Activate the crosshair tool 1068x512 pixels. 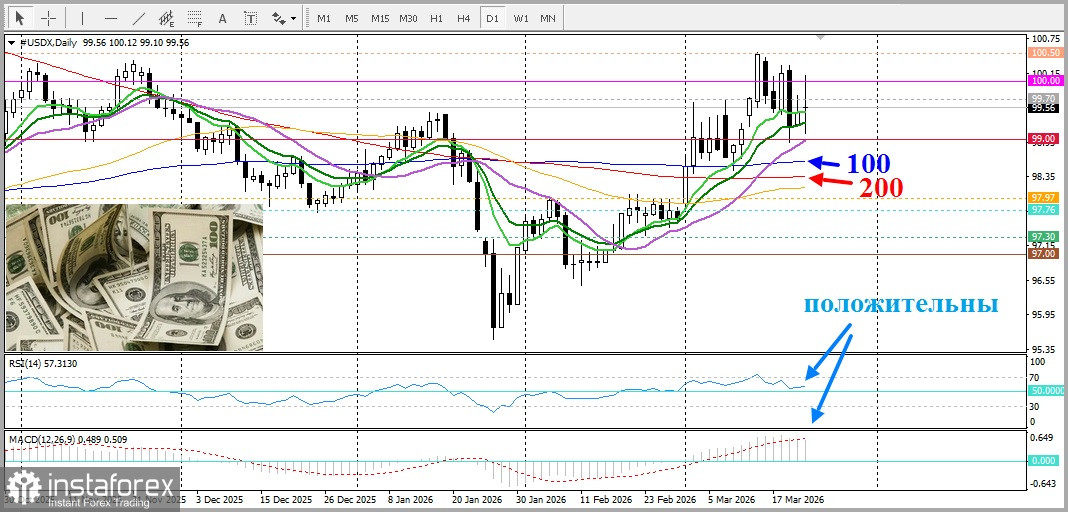(47, 18)
